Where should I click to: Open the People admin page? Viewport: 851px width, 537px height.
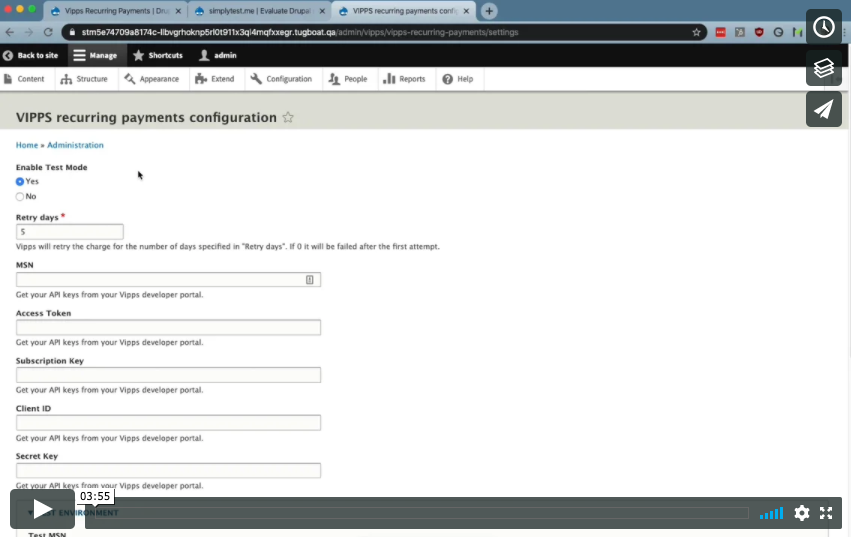(x=348, y=79)
